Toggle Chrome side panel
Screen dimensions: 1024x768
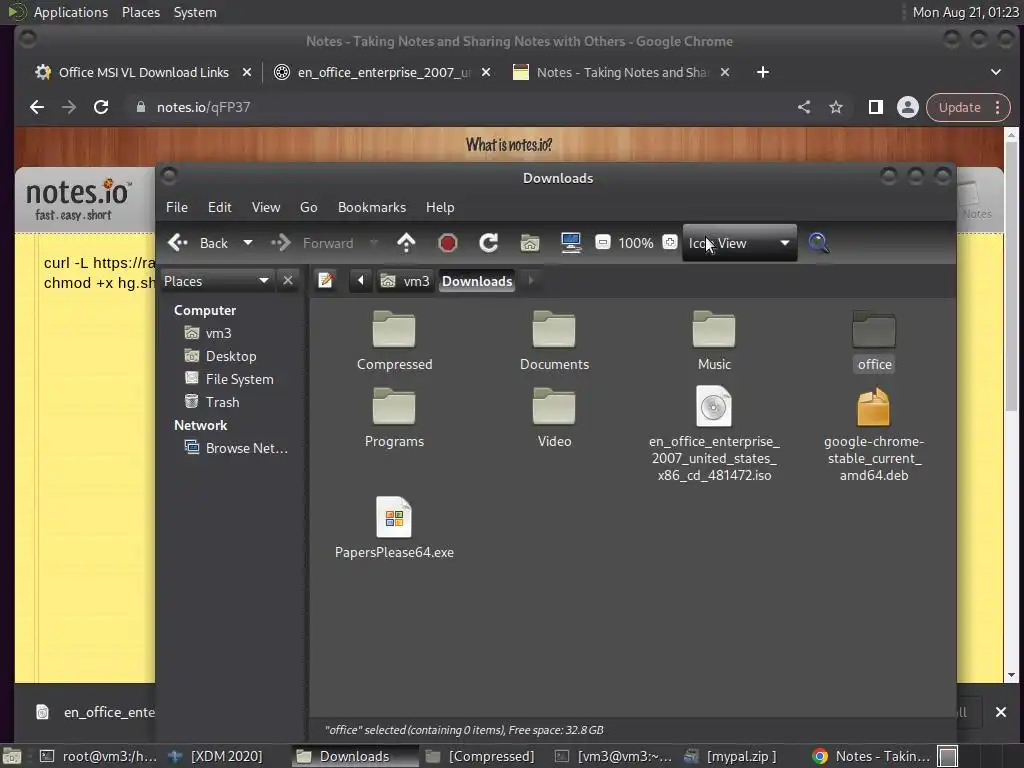[x=876, y=107]
